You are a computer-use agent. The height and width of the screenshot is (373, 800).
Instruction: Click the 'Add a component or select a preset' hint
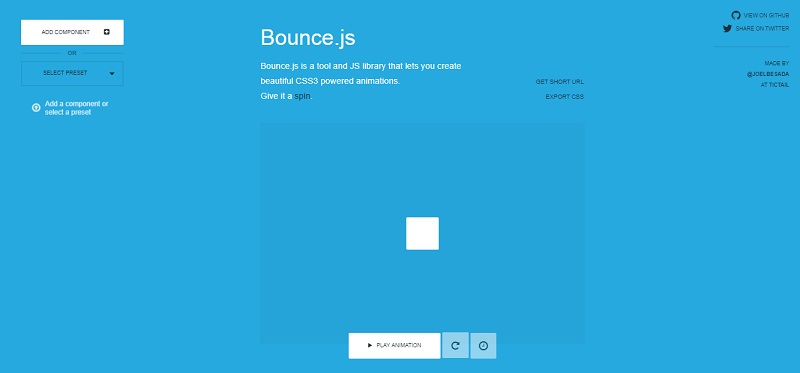[77, 108]
